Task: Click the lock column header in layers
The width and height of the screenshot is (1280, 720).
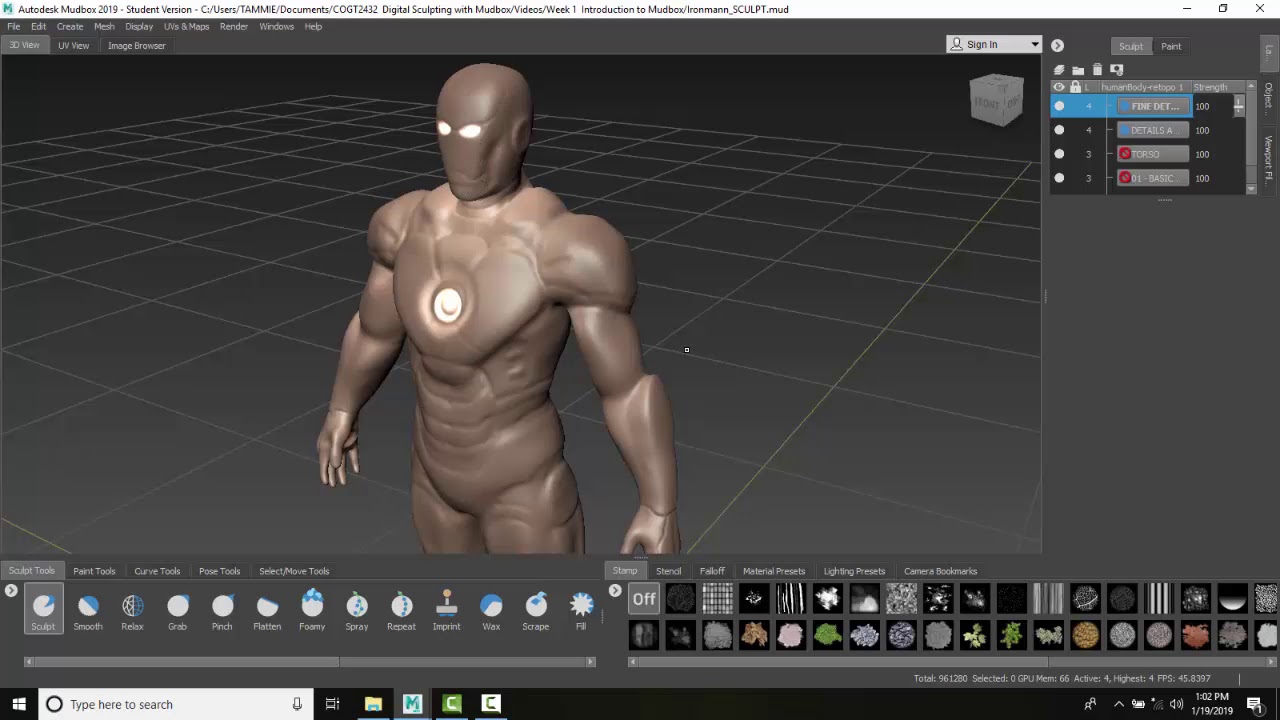Action: click(1076, 87)
